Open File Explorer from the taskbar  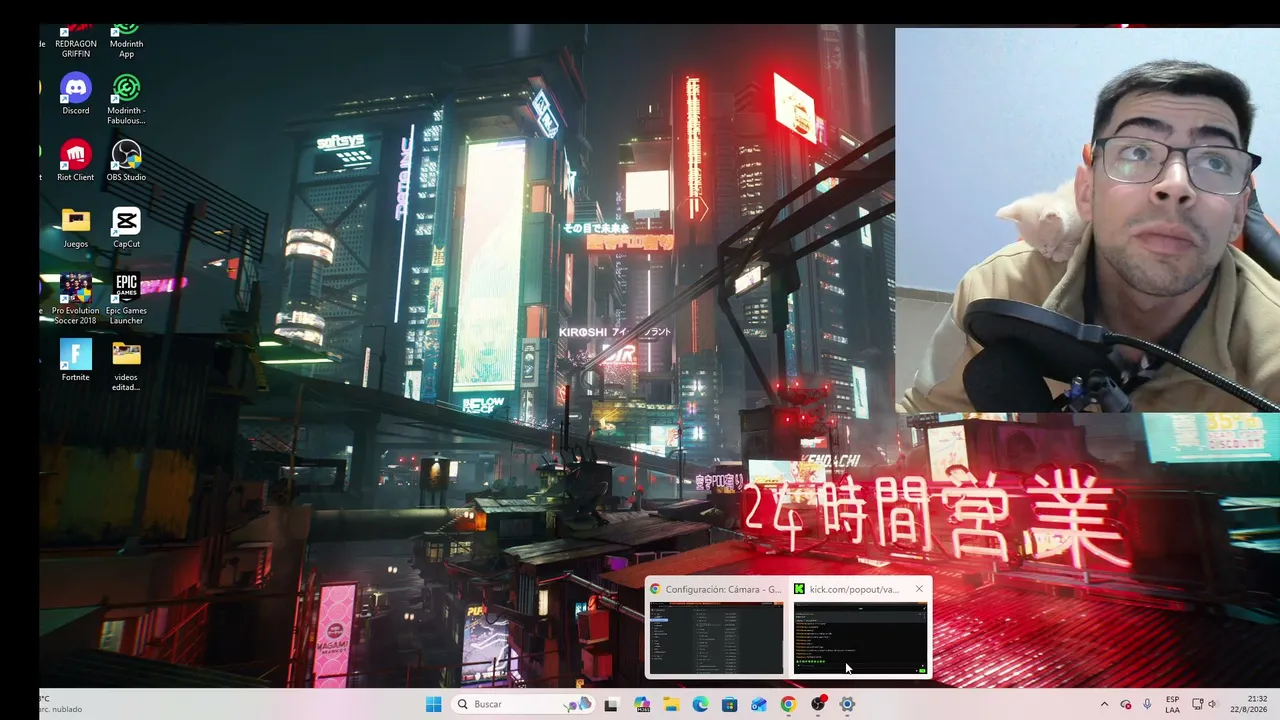[x=672, y=704]
